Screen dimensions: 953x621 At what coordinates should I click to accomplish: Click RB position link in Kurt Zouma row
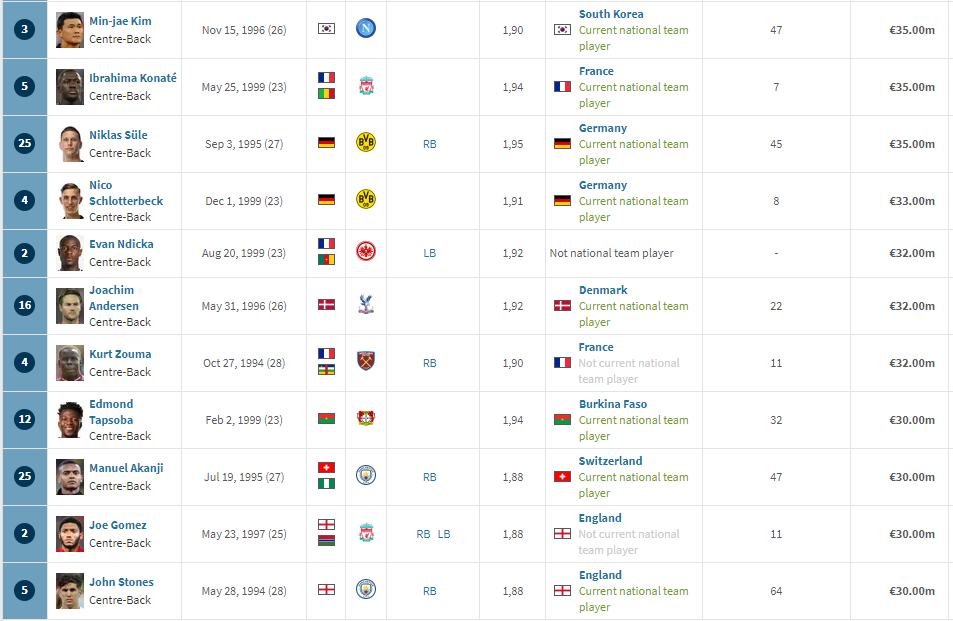pos(430,363)
